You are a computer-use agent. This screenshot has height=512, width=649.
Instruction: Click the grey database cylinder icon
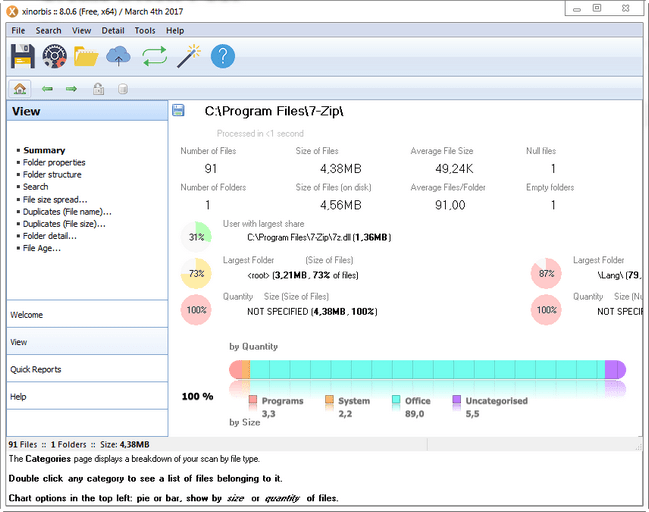pos(123,89)
